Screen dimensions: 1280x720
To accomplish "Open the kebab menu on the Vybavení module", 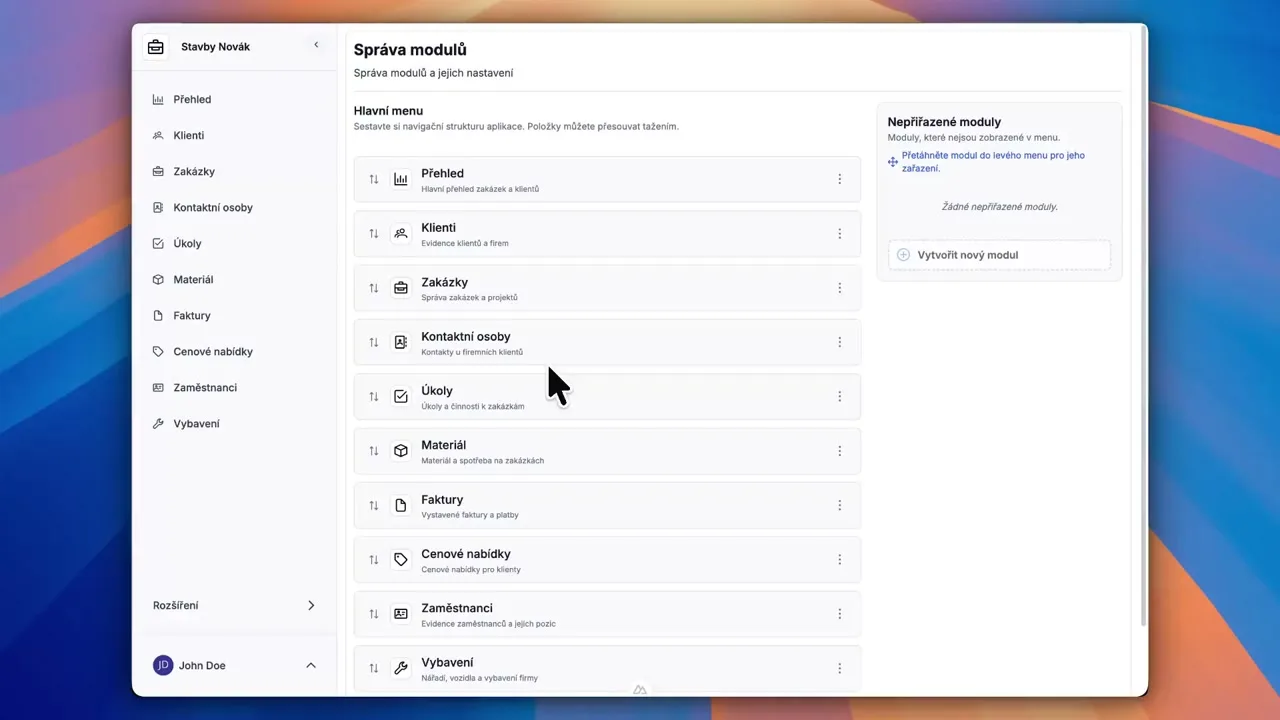I will [x=839, y=668].
